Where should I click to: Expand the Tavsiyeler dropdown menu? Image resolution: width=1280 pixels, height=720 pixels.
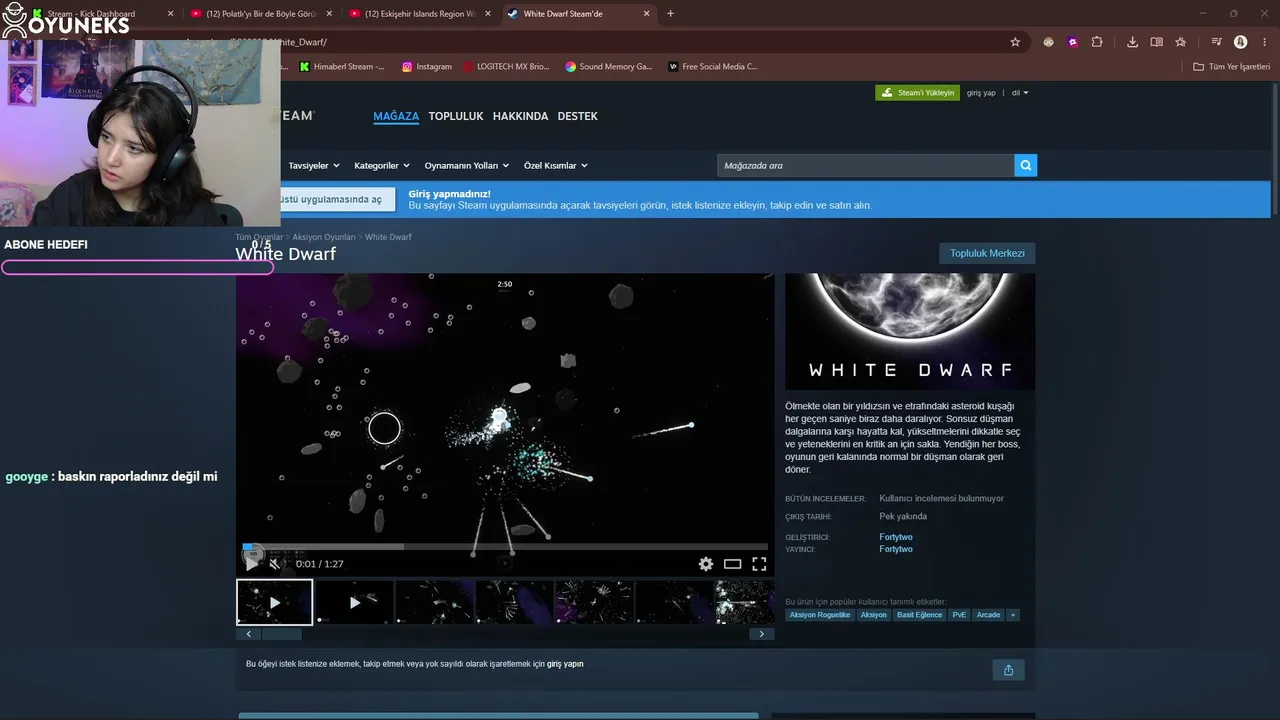(314, 166)
